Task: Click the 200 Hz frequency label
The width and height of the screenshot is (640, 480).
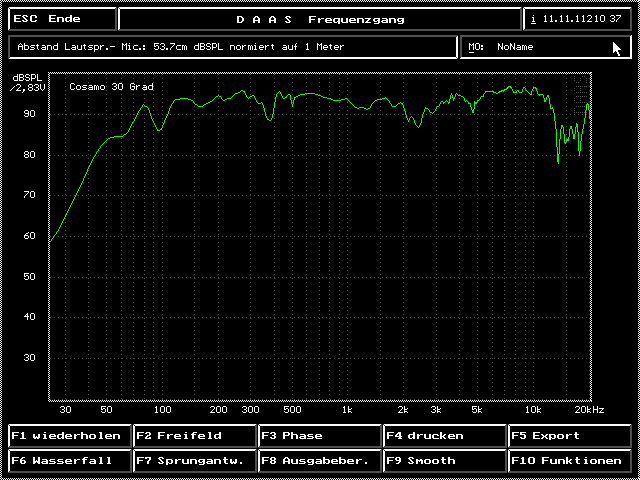Action: [218, 410]
